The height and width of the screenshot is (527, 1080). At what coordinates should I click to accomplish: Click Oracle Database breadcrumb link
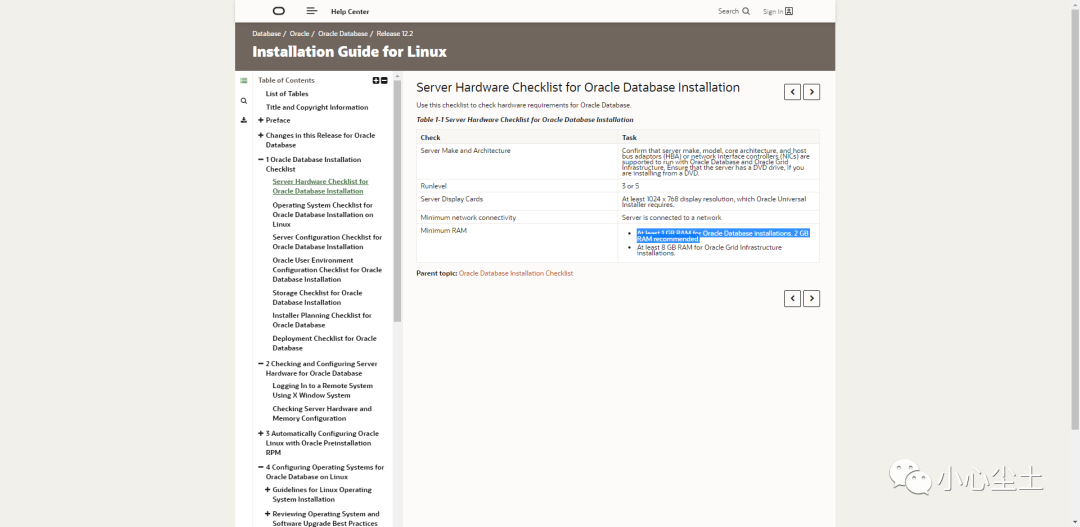click(x=343, y=33)
